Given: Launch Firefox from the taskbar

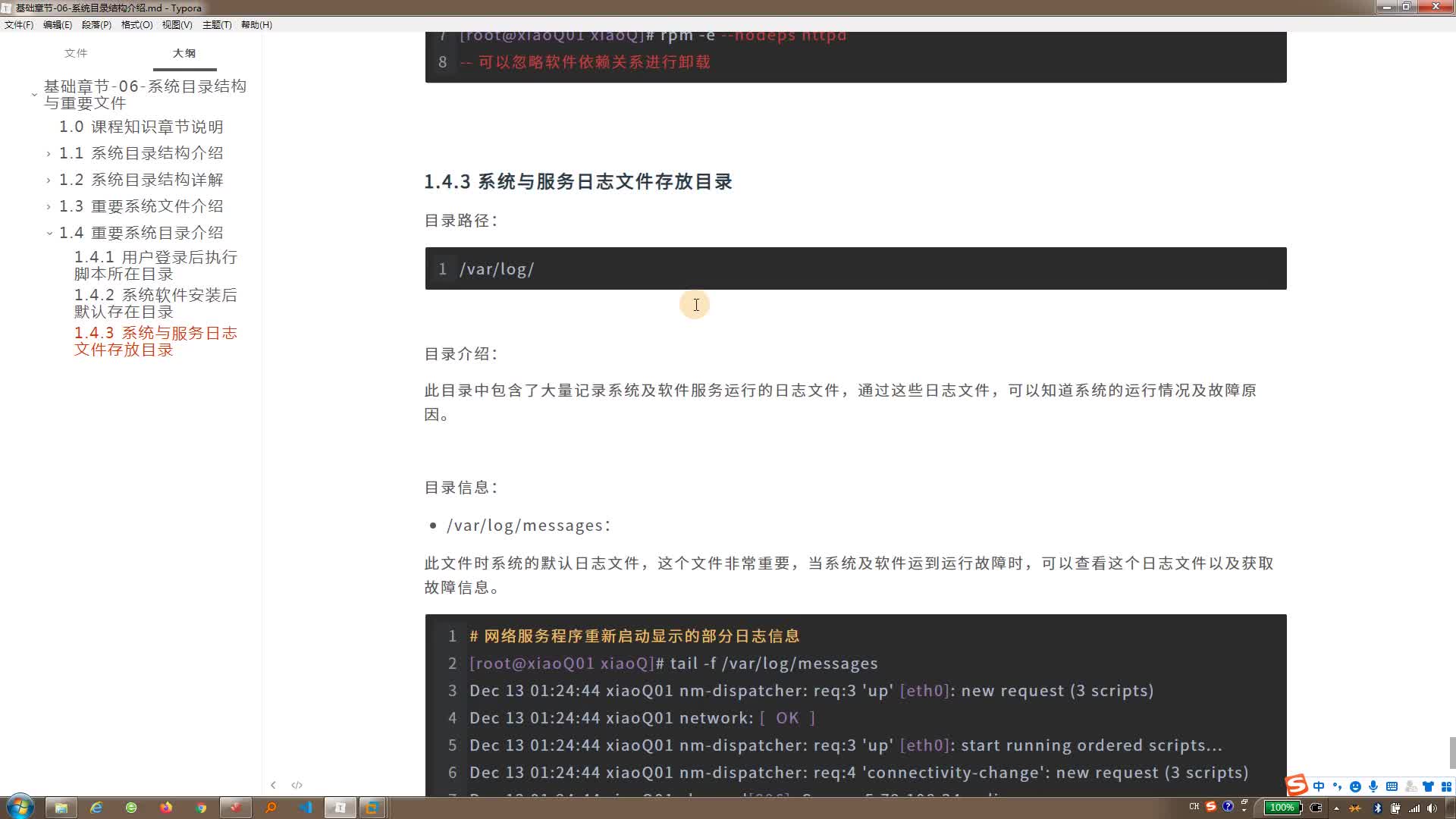Looking at the screenshot, I should coord(166,808).
